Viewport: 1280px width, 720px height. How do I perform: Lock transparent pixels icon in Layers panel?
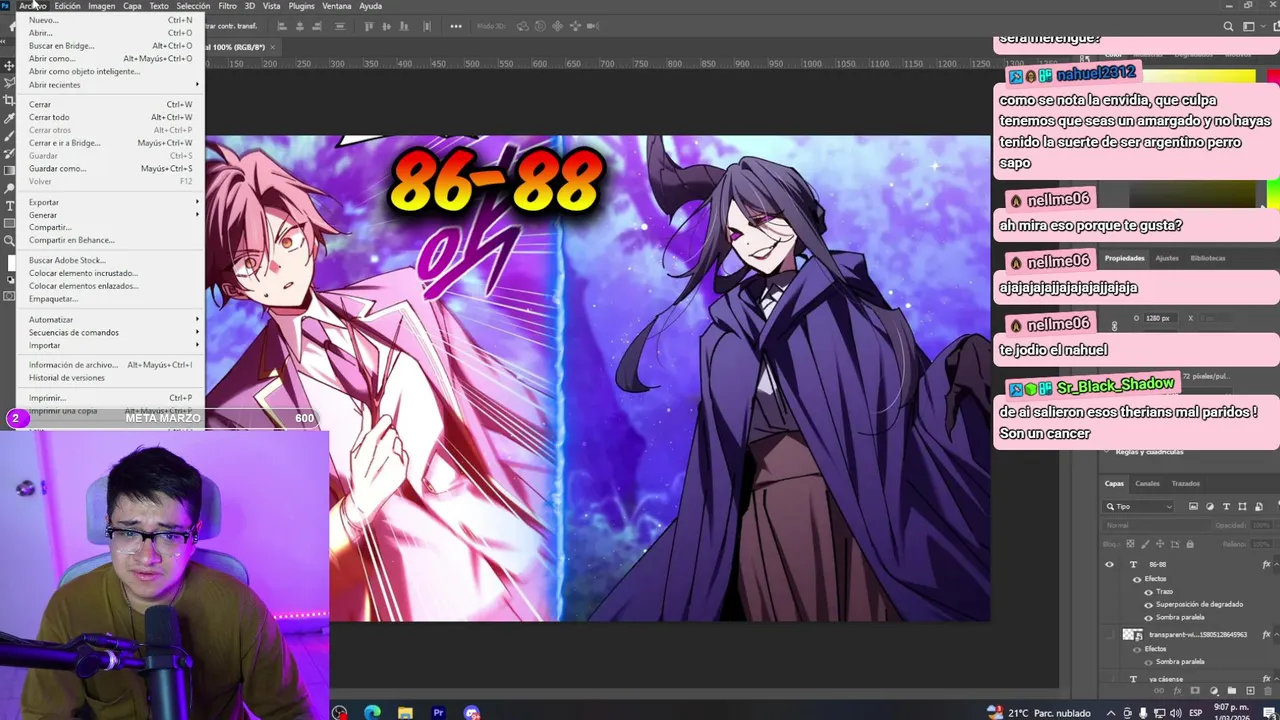(x=1130, y=544)
